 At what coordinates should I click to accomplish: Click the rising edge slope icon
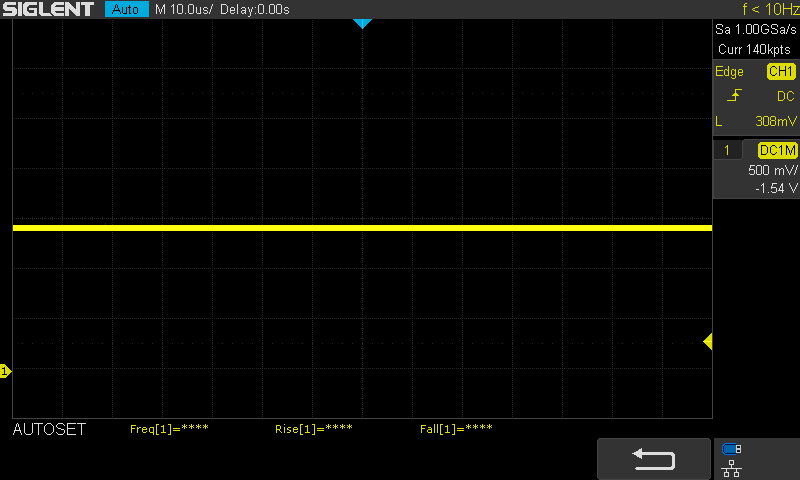pyautogui.click(x=734, y=95)
